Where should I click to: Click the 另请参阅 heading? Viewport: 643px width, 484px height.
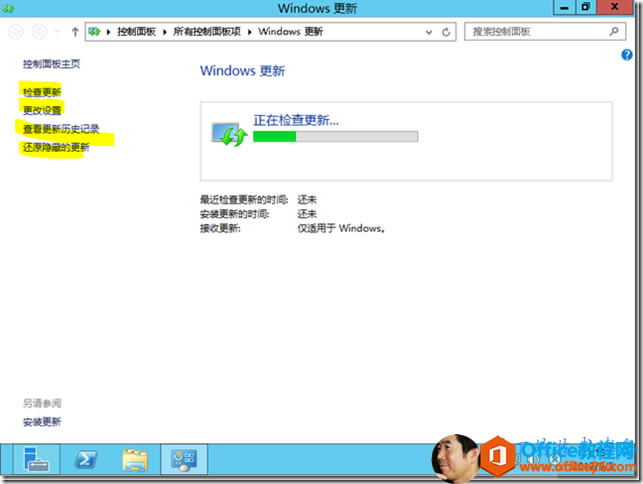[x=42, y=404]
